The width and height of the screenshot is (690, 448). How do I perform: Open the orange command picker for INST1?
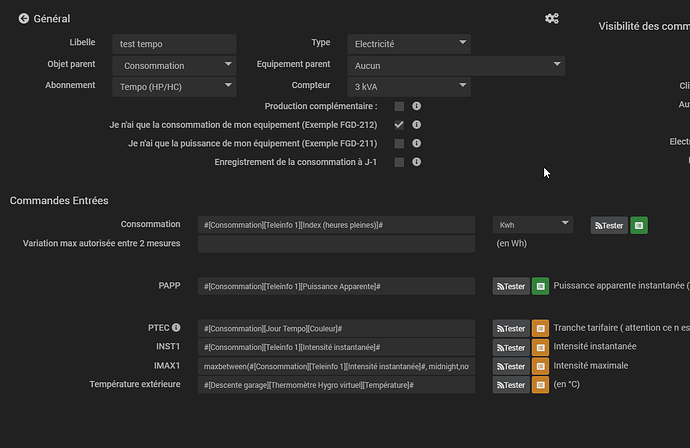(540, 348)
